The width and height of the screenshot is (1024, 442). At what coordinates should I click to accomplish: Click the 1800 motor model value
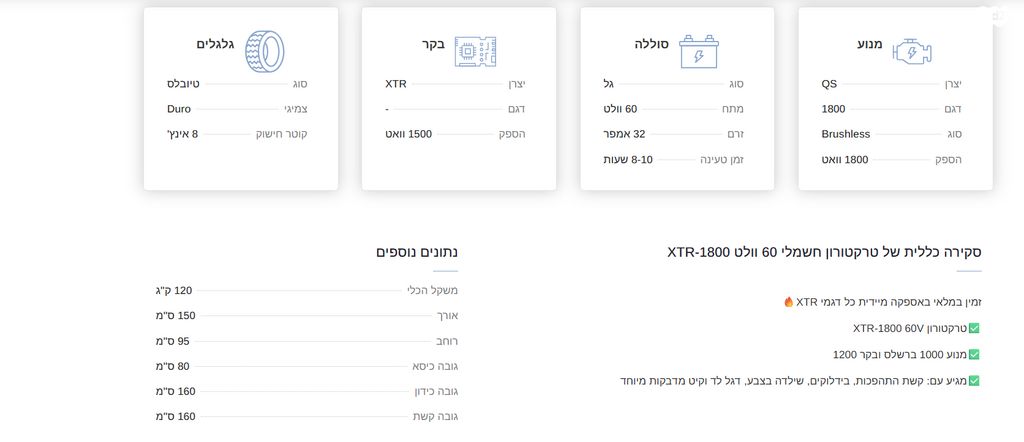coord(833,109)
